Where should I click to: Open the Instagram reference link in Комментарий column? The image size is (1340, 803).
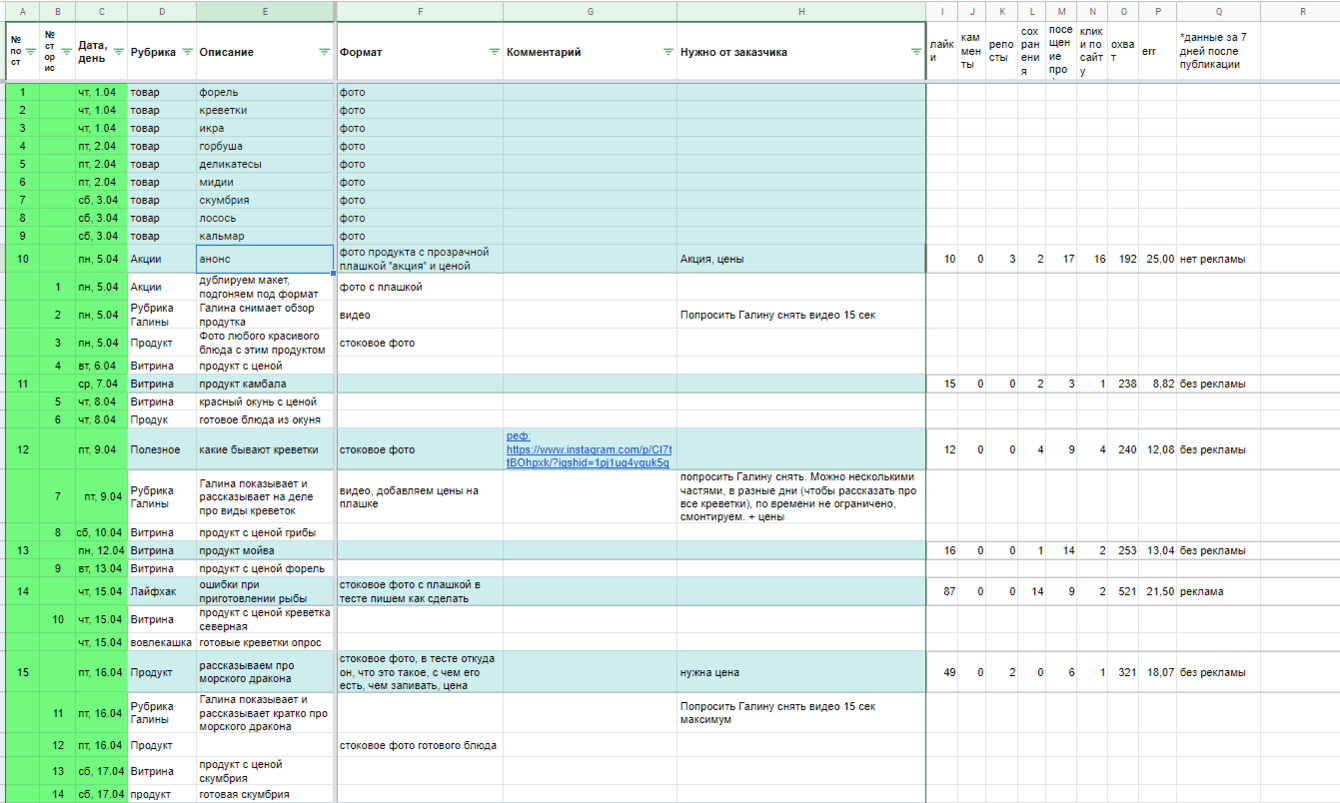[x=589, y=450]
